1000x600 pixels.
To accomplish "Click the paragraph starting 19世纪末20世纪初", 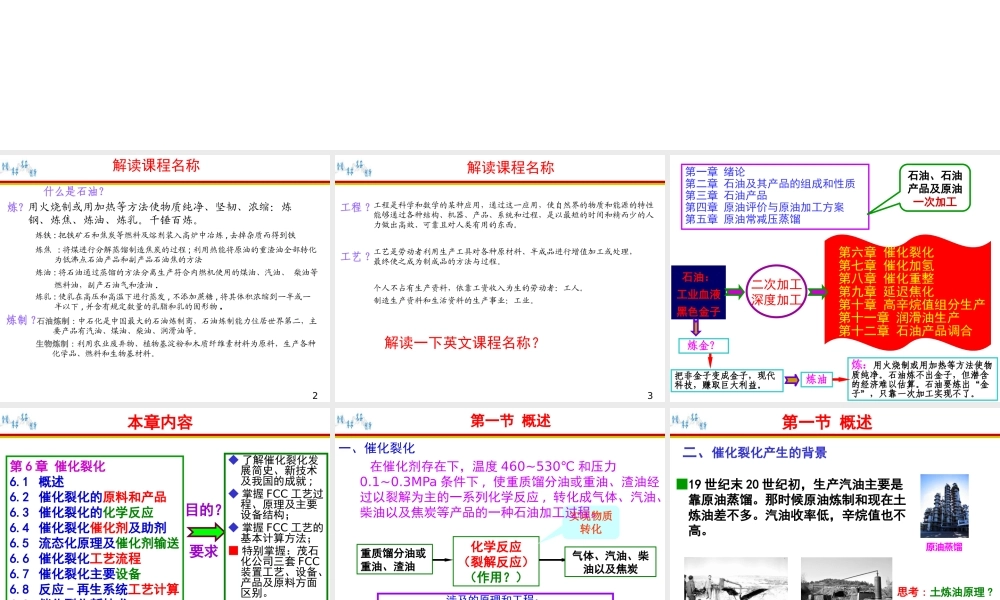I will click(796, 508).
